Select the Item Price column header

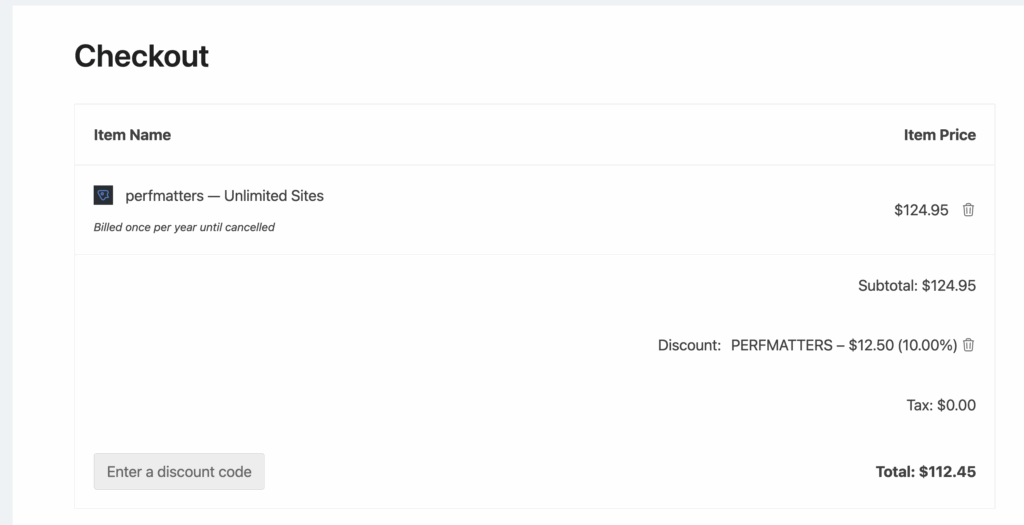[x=939, y=135]
